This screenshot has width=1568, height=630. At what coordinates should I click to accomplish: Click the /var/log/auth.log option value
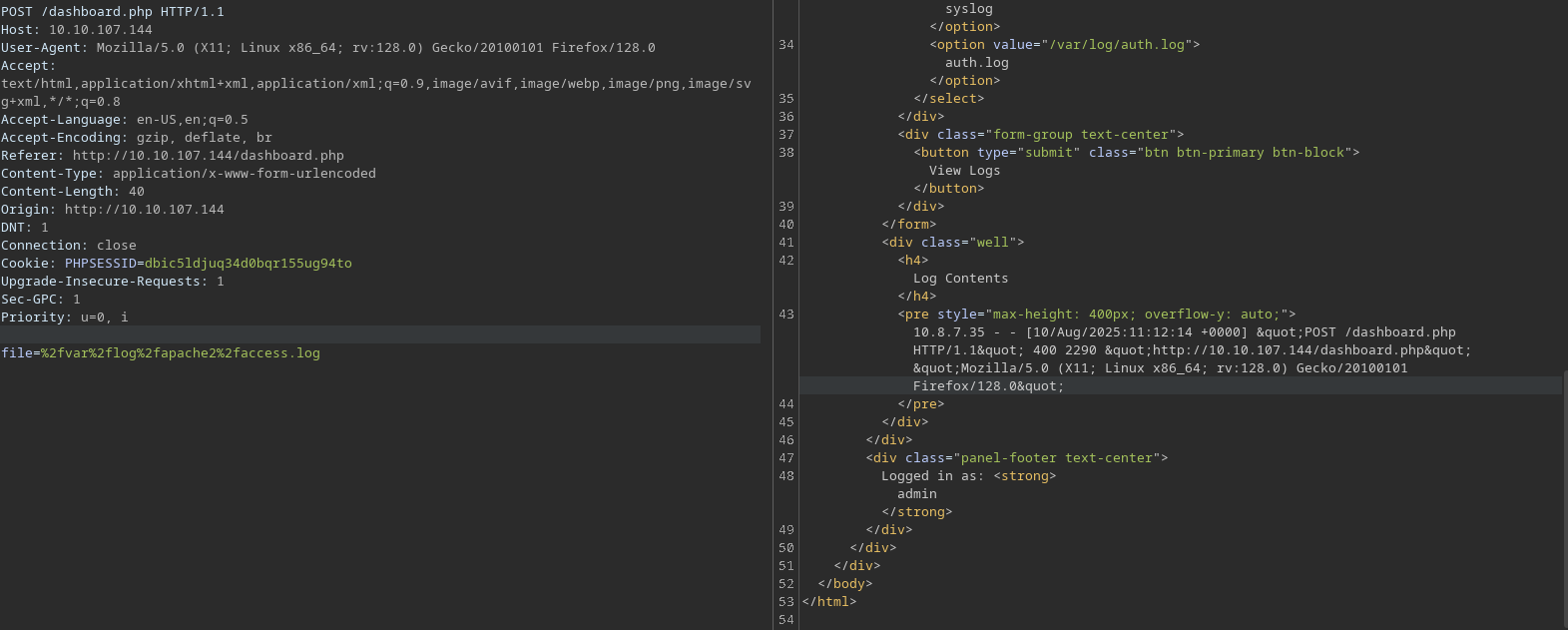[1116, 45]
